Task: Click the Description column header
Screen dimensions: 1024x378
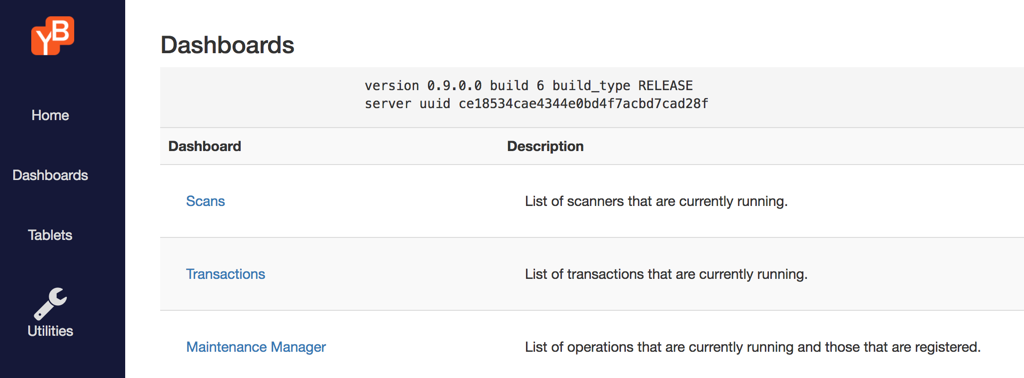Action: point(545,146)
